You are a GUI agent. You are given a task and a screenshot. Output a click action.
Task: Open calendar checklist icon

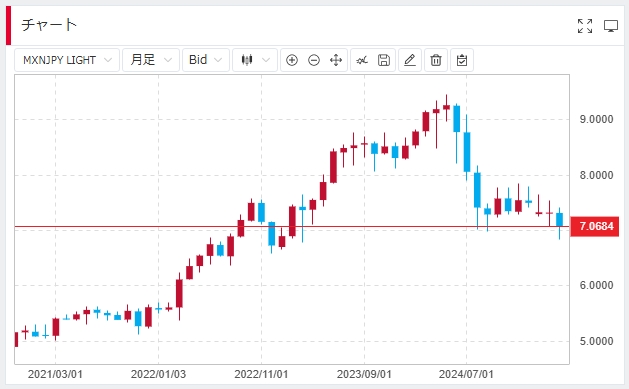coord(462,60)
